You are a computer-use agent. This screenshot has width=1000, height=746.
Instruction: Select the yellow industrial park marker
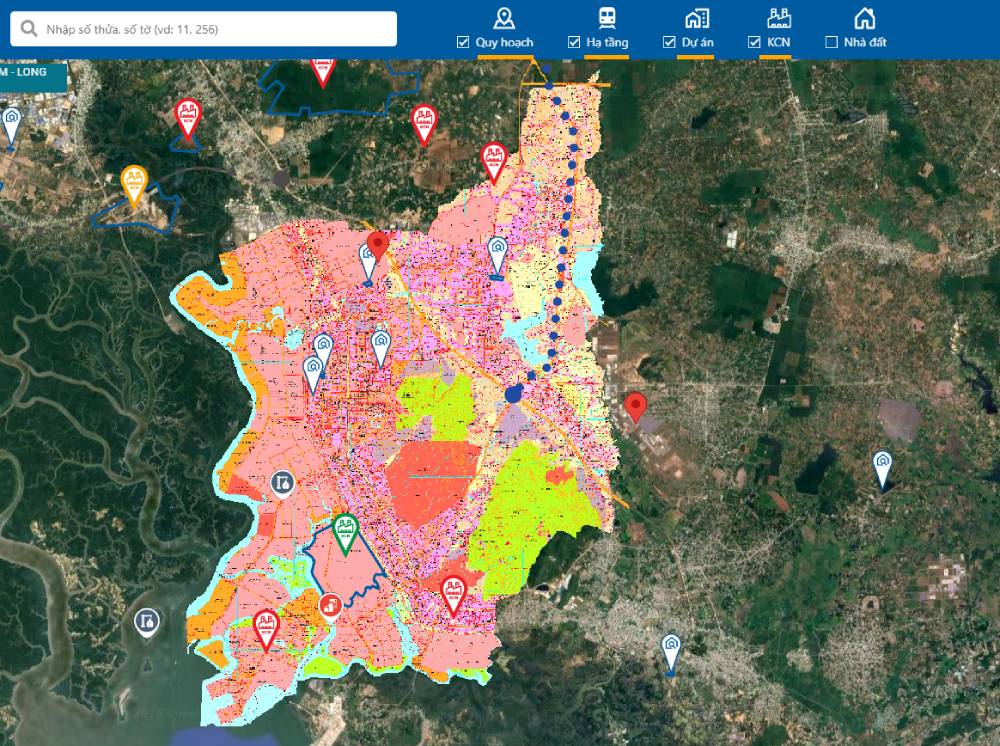tap(134, 184)
